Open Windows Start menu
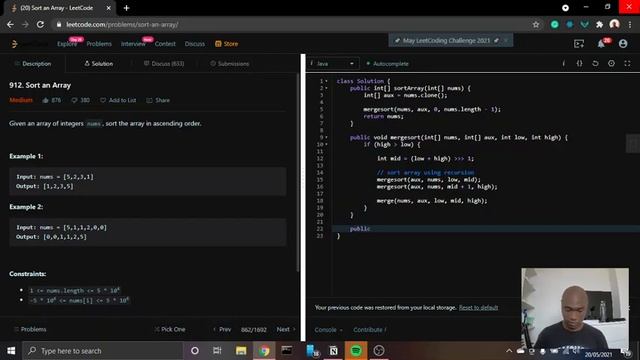This screenshot has height=360, width=640. coord(11,351)
